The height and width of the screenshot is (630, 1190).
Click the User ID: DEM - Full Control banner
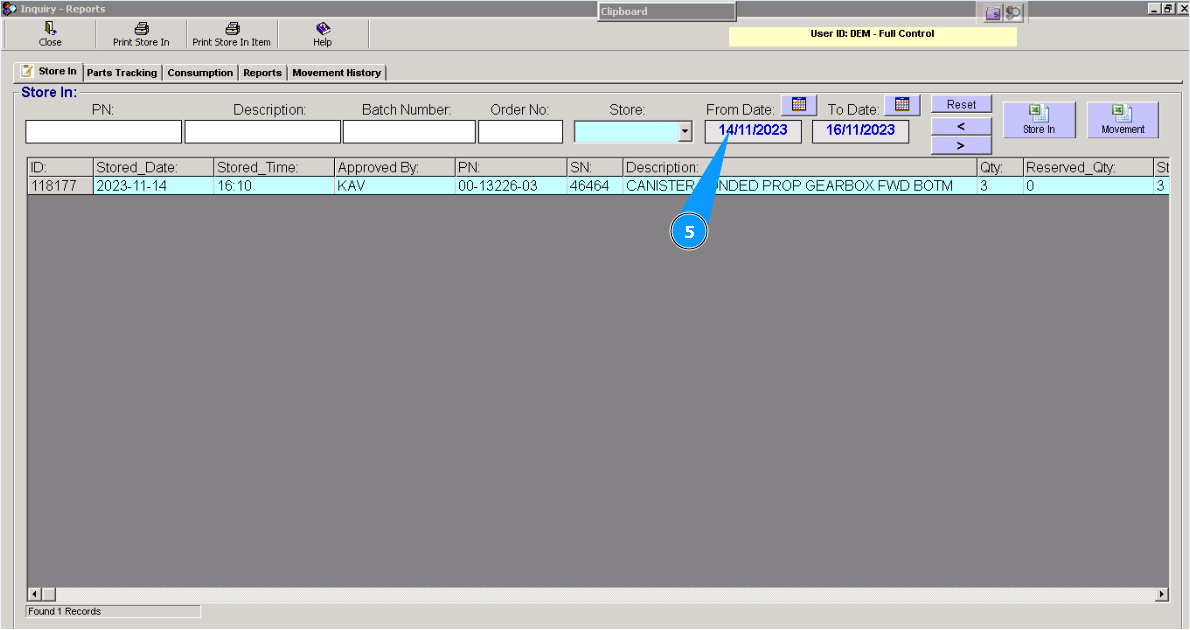pyautogui.click(x=873, y=36)
